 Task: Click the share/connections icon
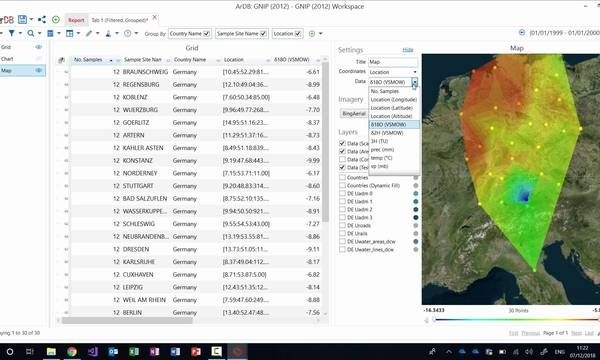[42, 20]
